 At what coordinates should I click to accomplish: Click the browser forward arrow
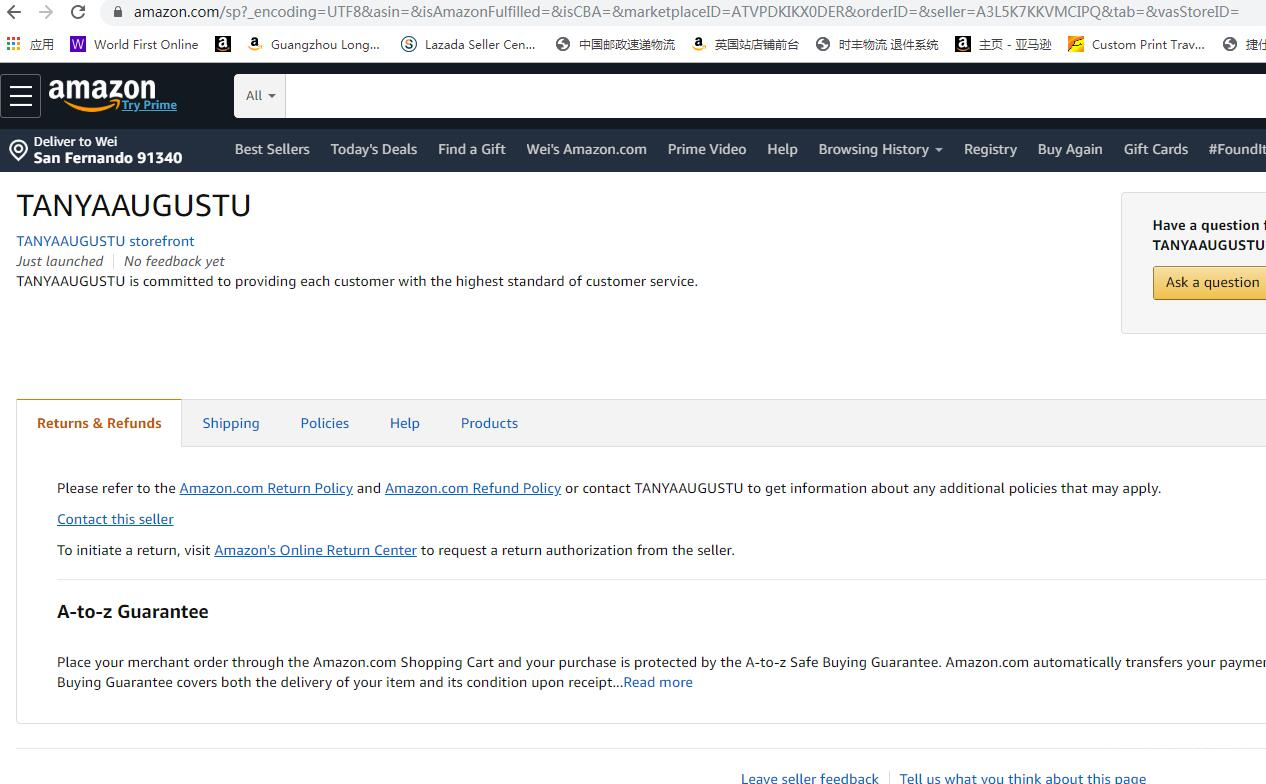pyautogui.click(x=46, y=12)
